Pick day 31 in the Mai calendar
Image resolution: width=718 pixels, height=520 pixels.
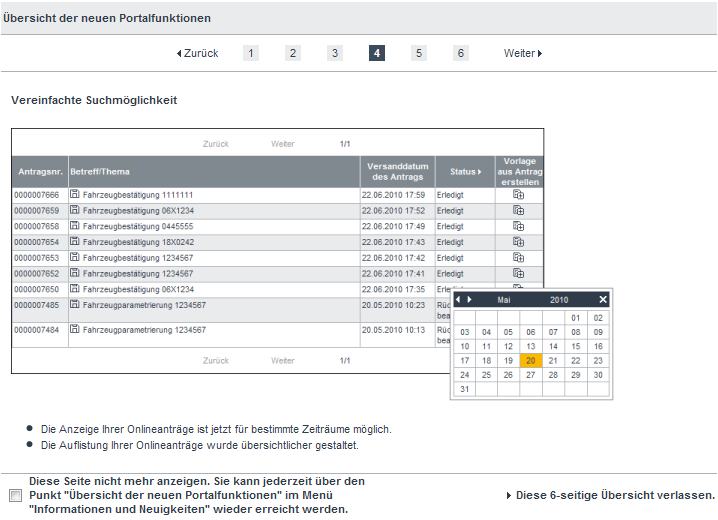click(x=464, y=389)
